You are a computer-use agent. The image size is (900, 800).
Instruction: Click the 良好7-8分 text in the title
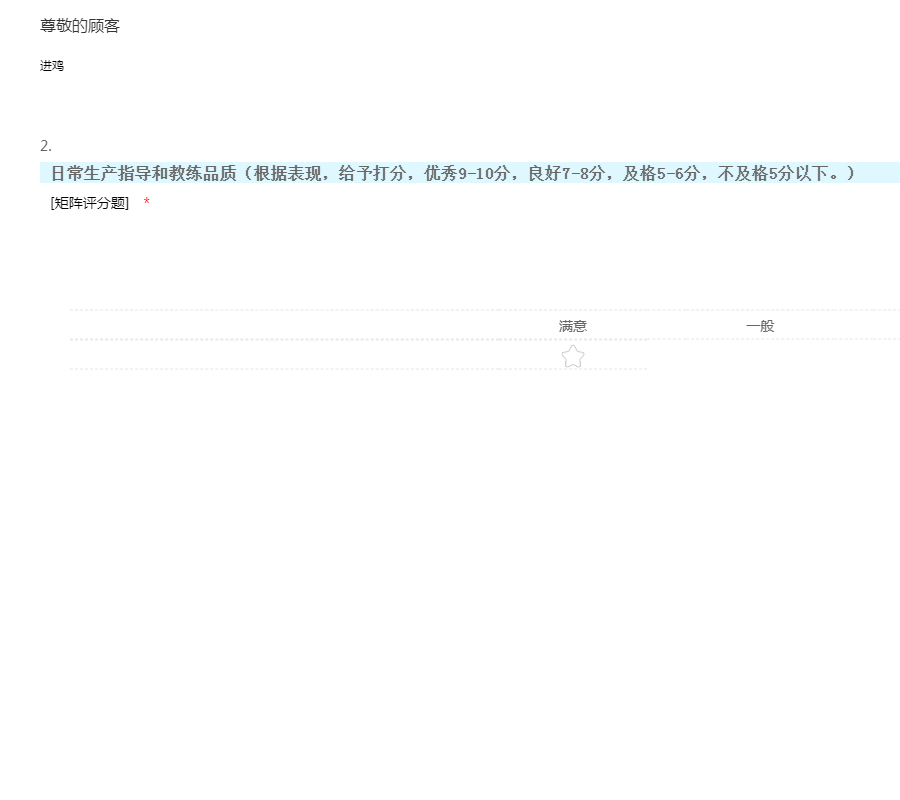pyautogui.click(x=567, y=173)
